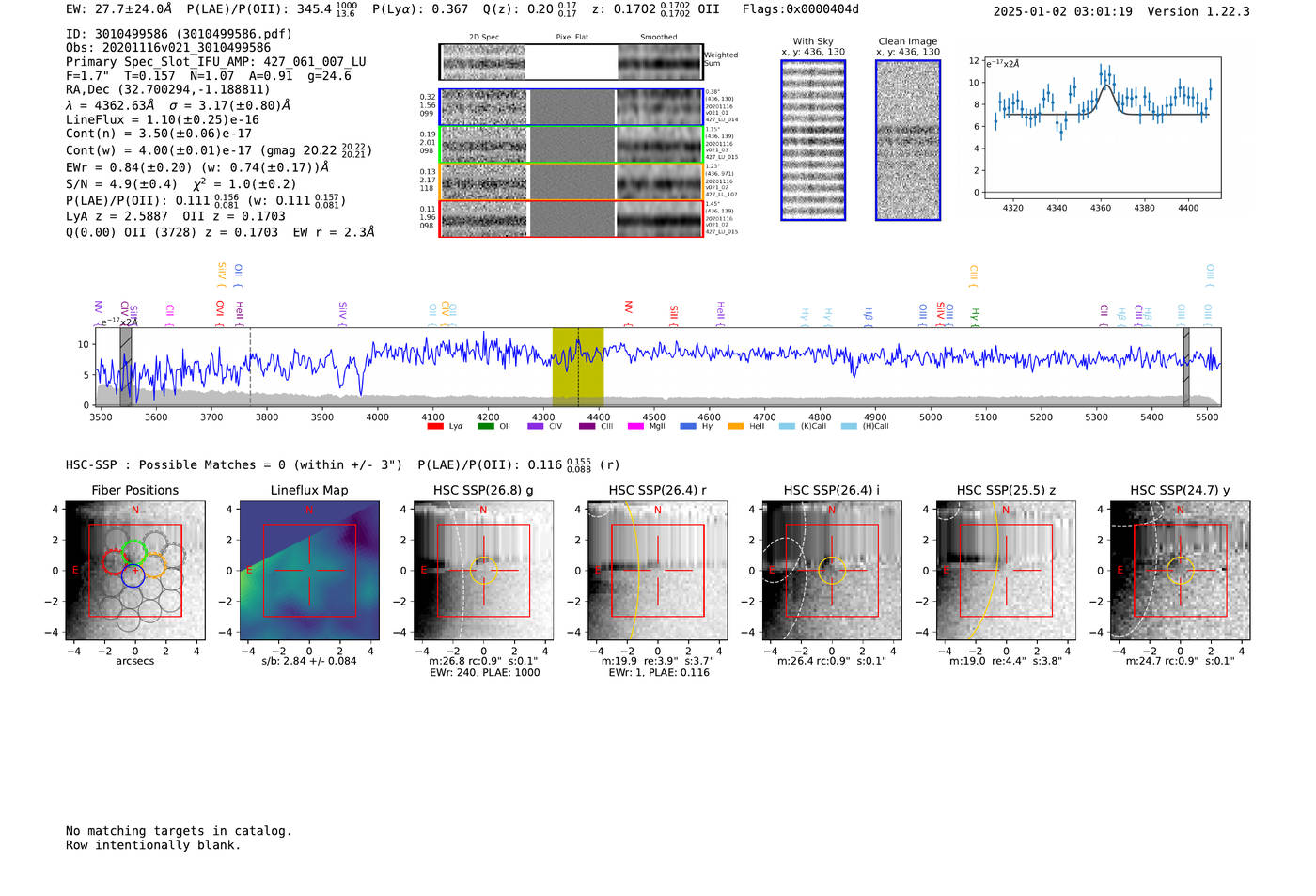Viewport: 1316px width, 896px height.
Task: Select the orange fiber circle in Fiber Positions
Action: [155, 565]
